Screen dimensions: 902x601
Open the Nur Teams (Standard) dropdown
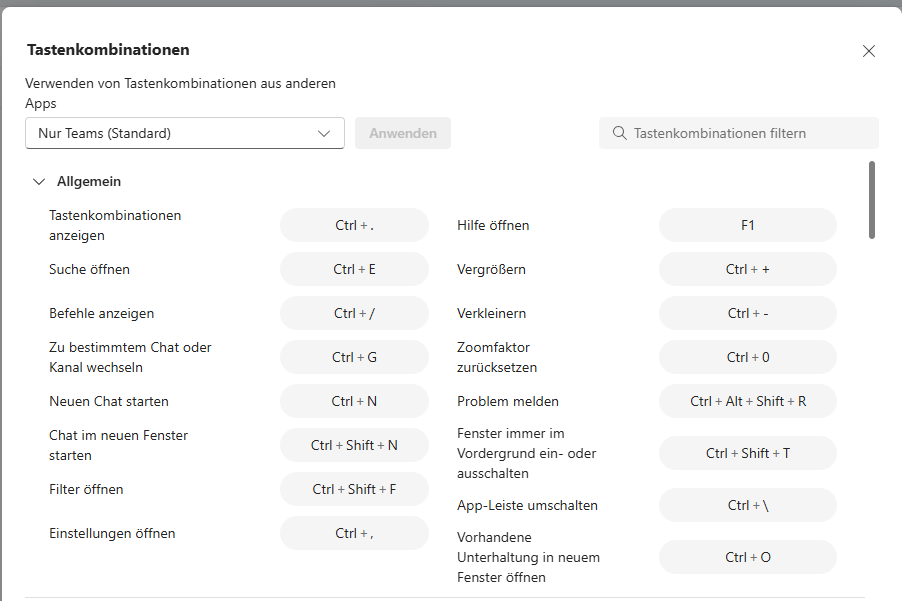click(185, 133)
